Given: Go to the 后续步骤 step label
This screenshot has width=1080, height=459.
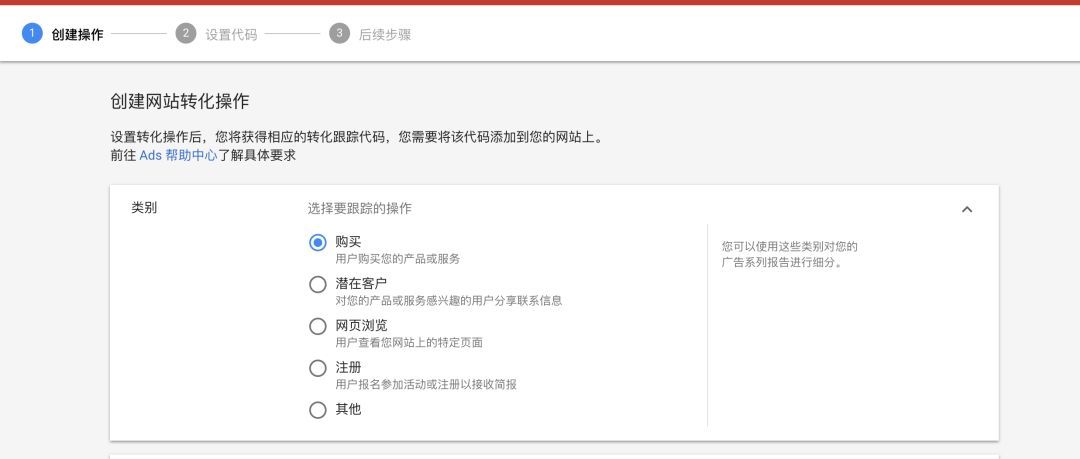Looking at the screenshot, I should coord(385,34).
